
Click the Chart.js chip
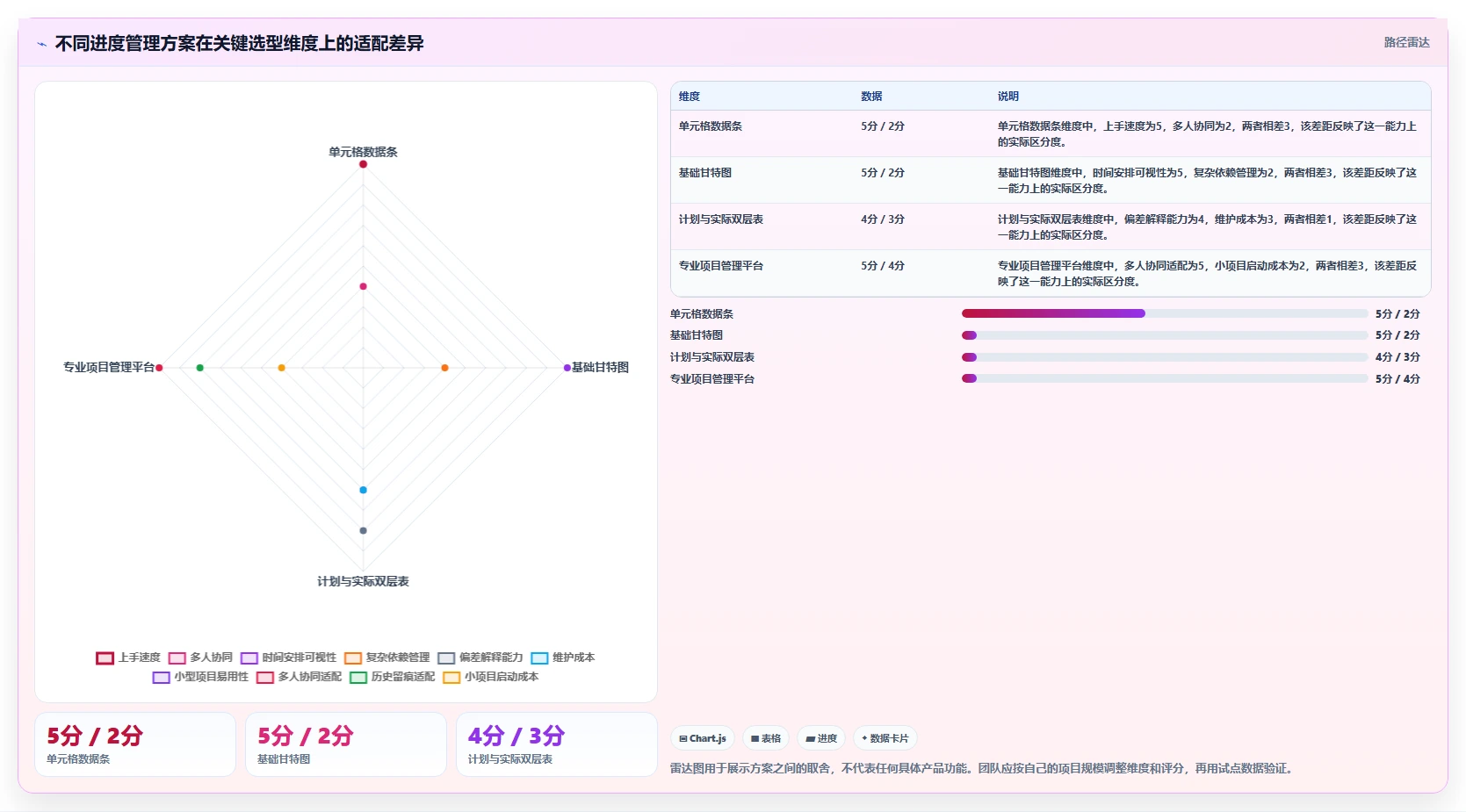tap(703, 738)
